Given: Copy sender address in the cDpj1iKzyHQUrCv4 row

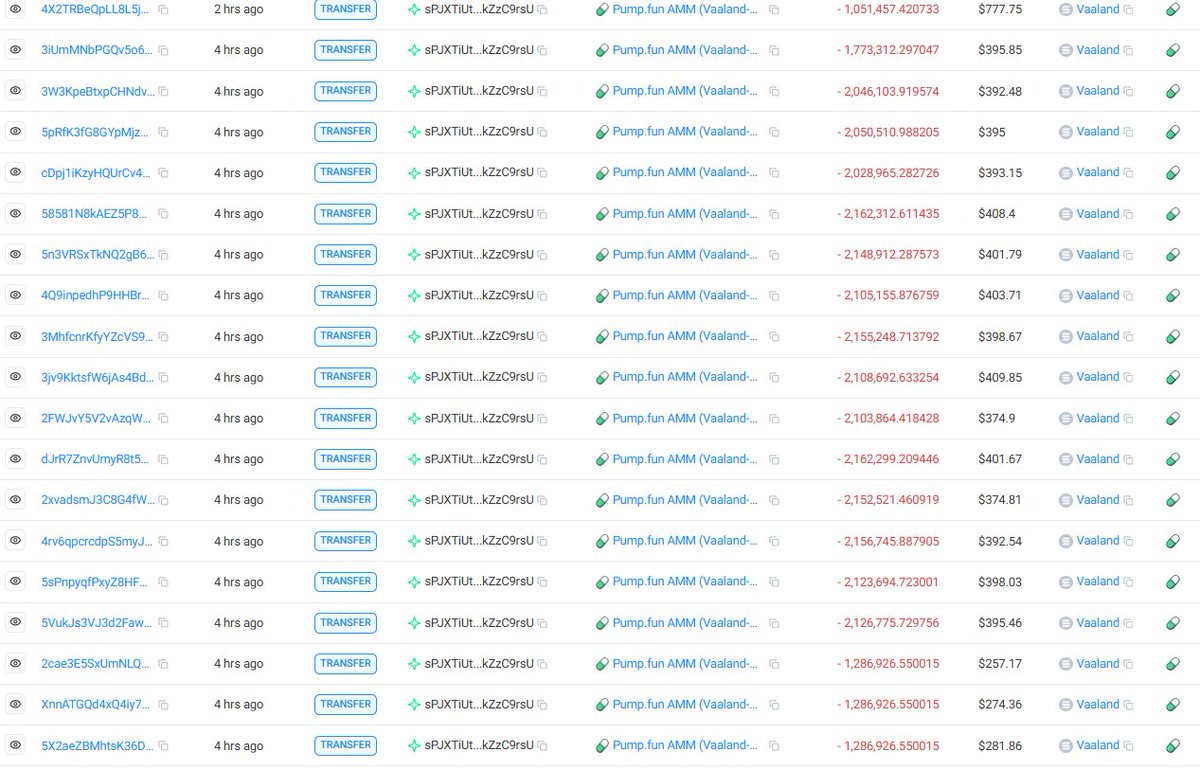Looking at the screenshot, I should pyautogui.click(x=542, y=173).
